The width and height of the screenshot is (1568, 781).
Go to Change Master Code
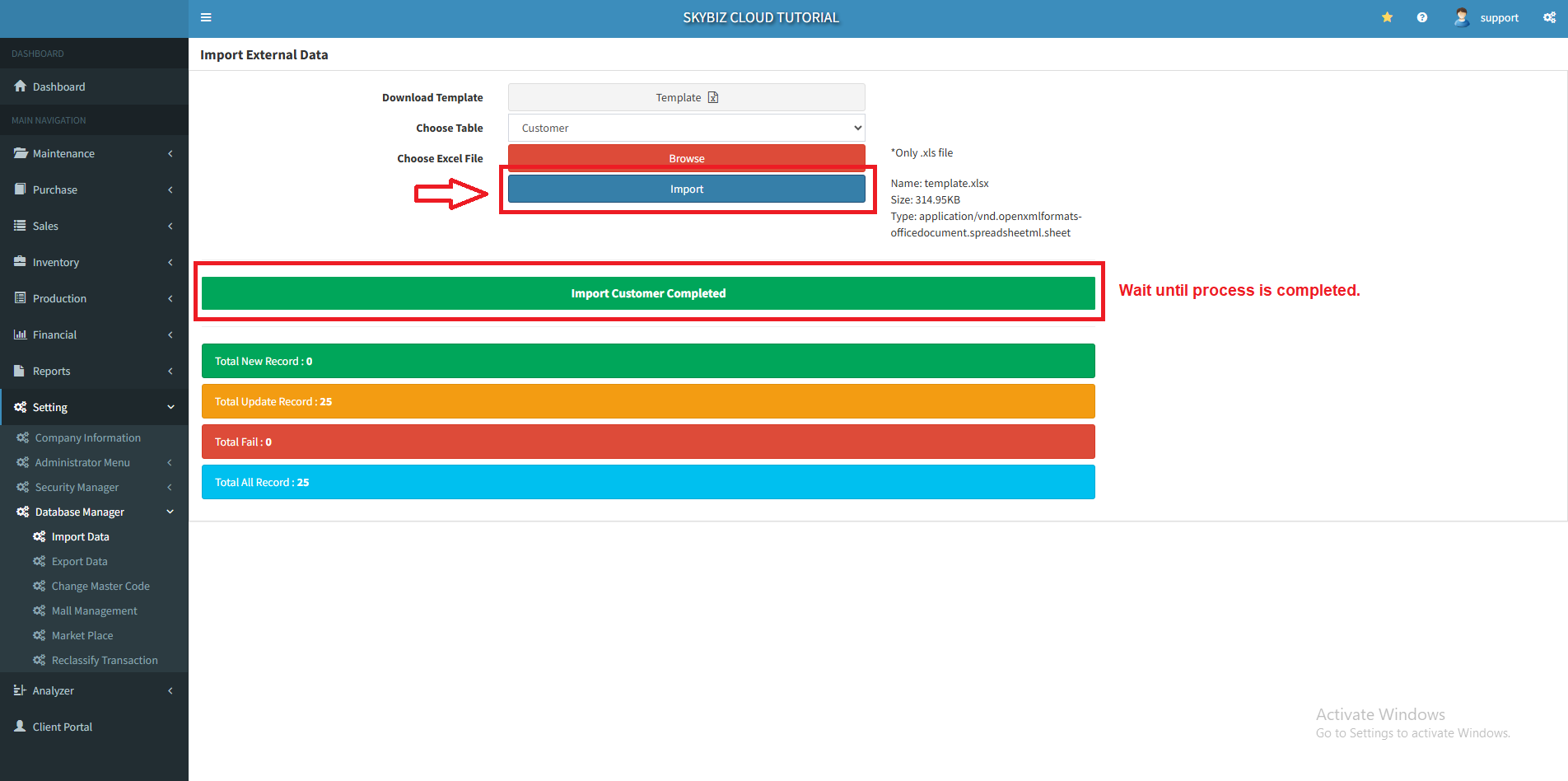100,586
